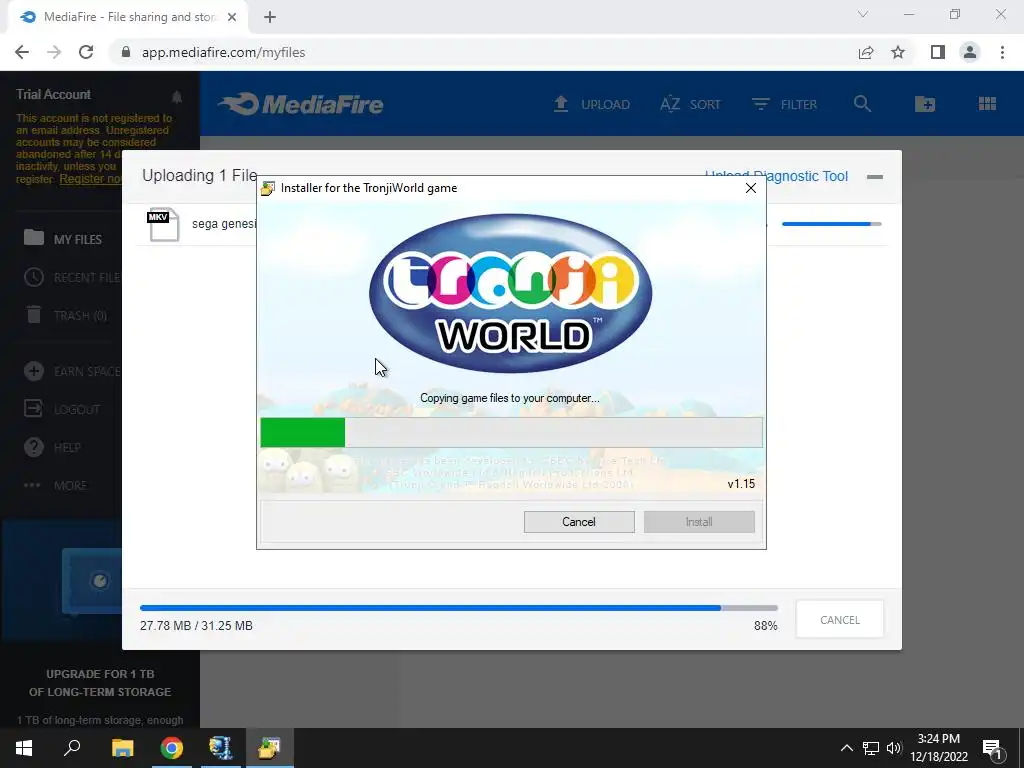
Task: Click the notification bell icon
Action: pos(177,97)
